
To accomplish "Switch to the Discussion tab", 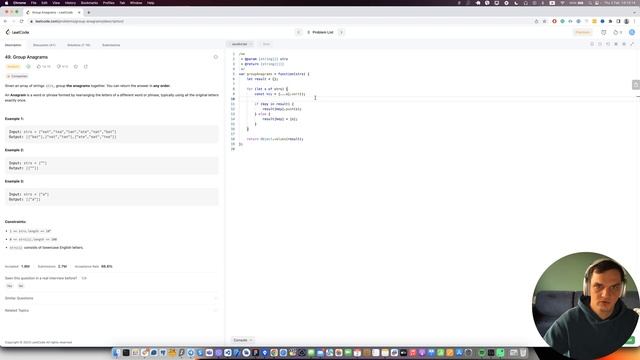I will pos(44,45).
